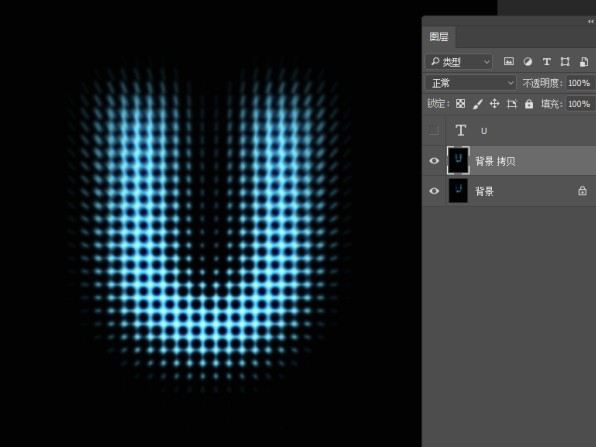Screen dimensions: 596x447
Task: Filter layers by shape icon
Action: click(565, 62)
